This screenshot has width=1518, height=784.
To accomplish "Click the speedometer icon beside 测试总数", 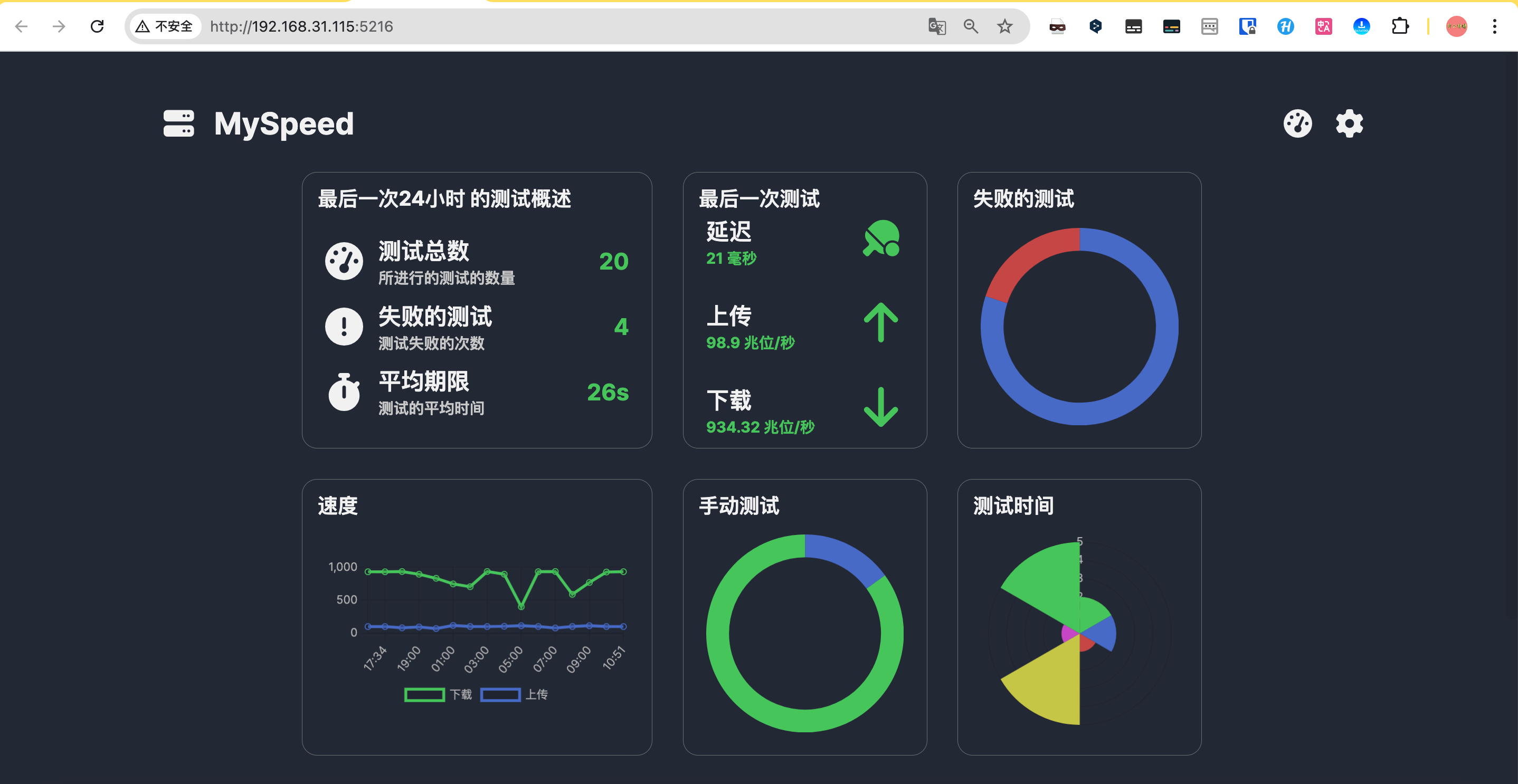I will point(344,261).
